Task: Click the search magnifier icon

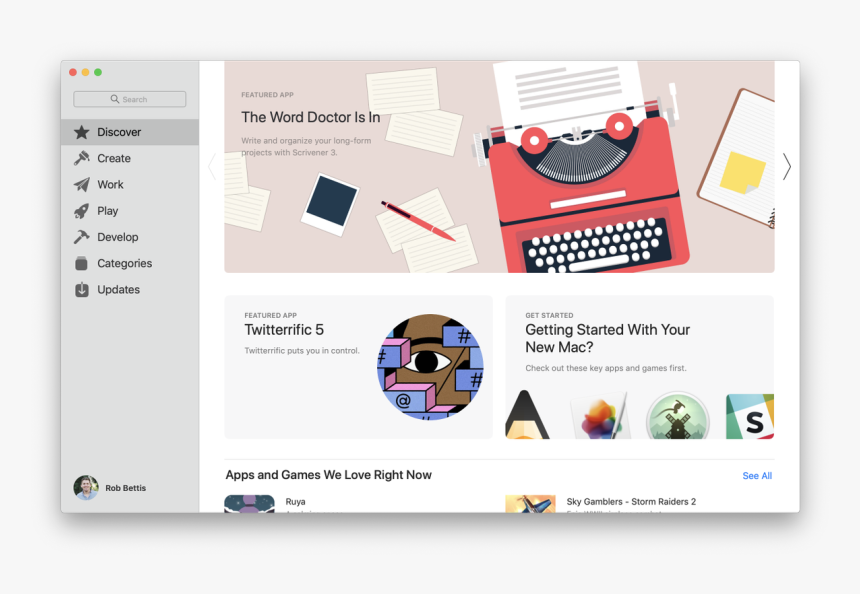Action: [x=115, y=99]
